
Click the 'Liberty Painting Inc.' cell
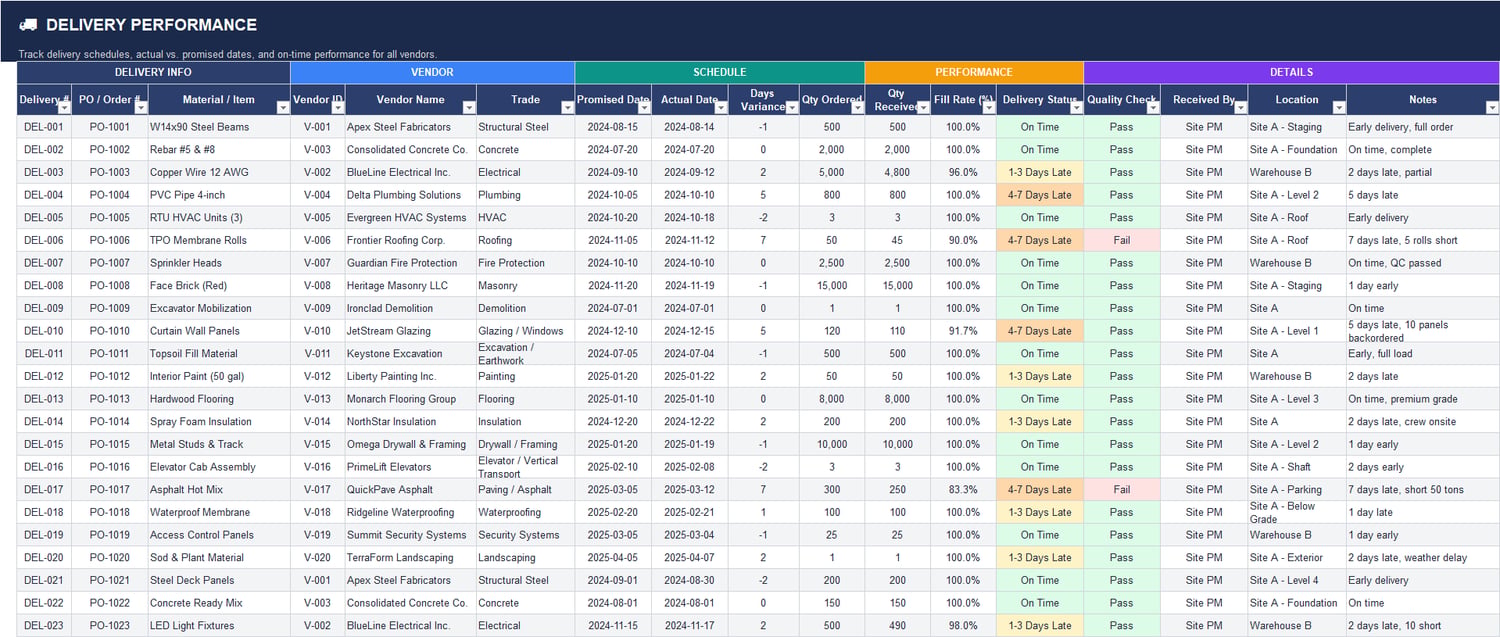click(x=410, y=376)
